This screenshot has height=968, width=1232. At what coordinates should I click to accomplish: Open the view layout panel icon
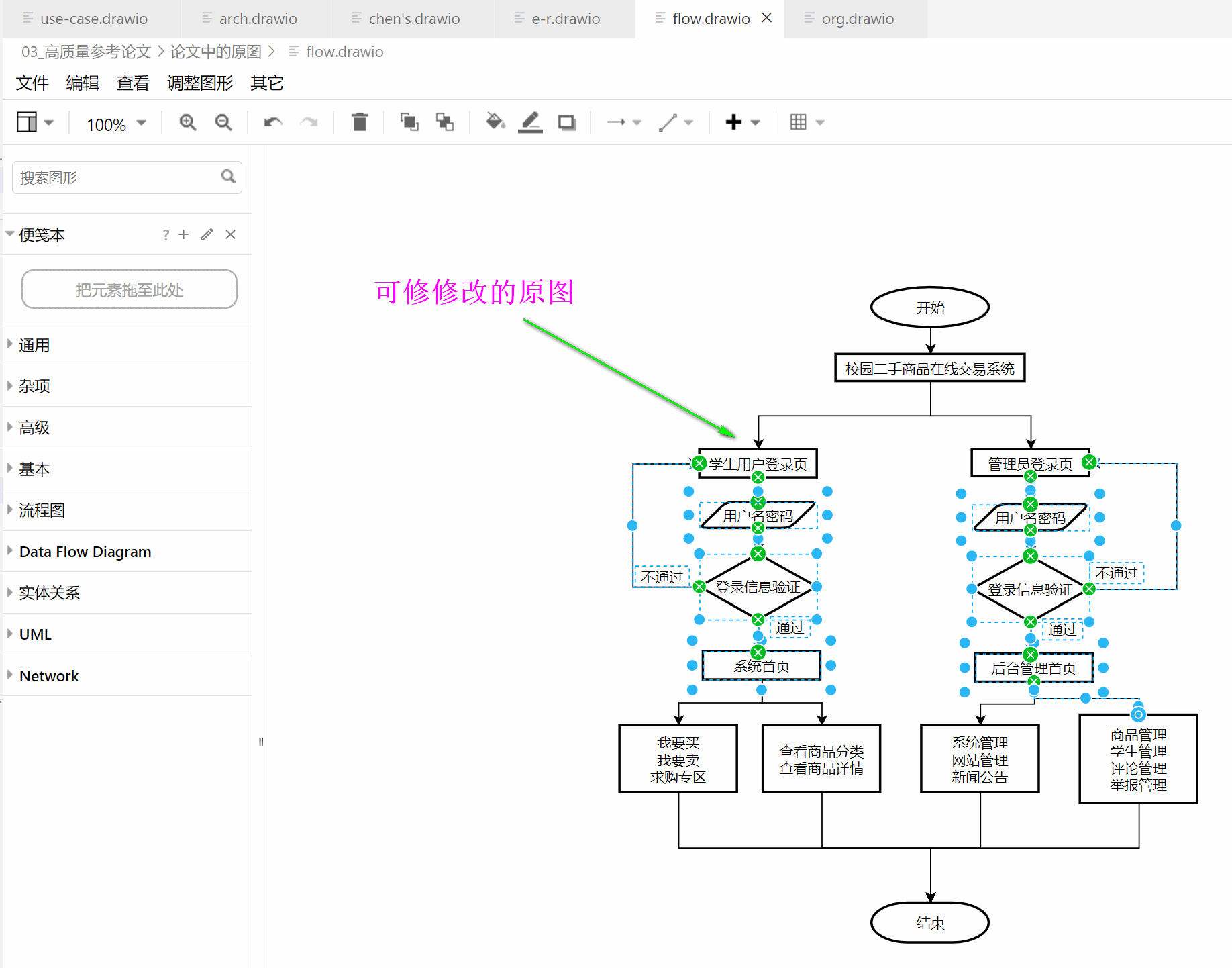pyautogui.click(x=27, y=122)
